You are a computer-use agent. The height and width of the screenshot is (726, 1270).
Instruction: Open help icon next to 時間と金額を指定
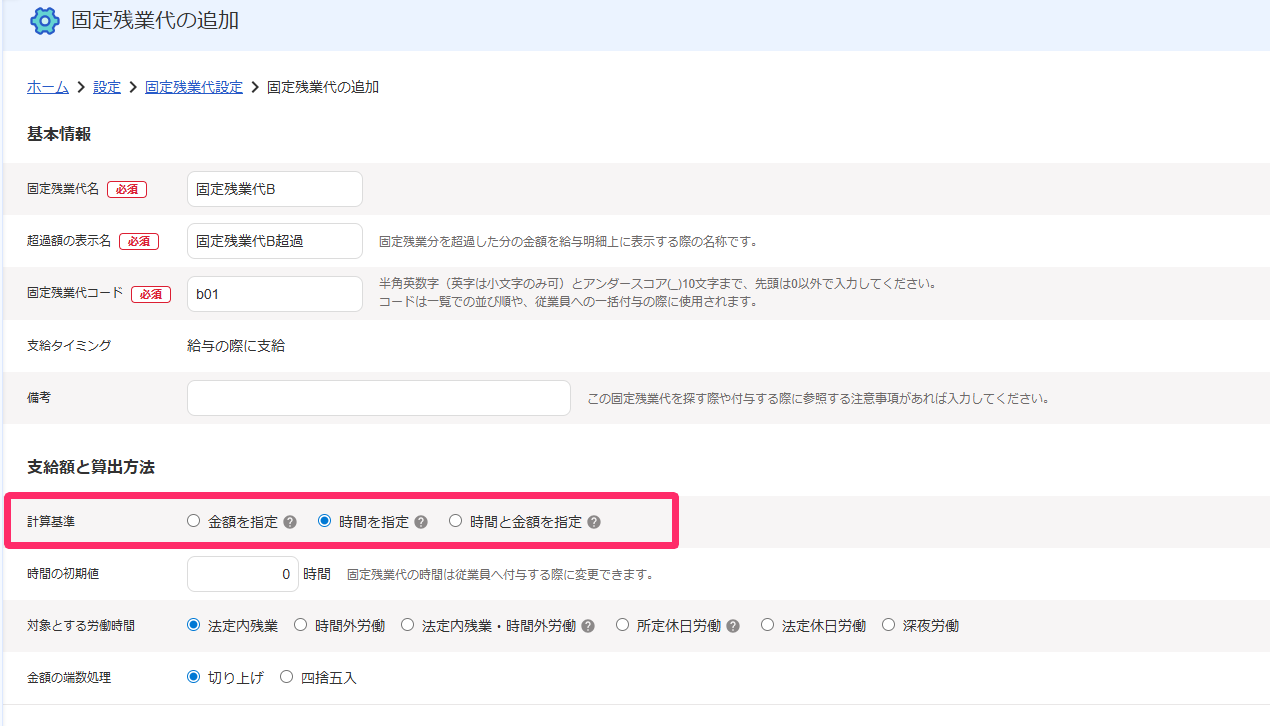coord(594,522)
